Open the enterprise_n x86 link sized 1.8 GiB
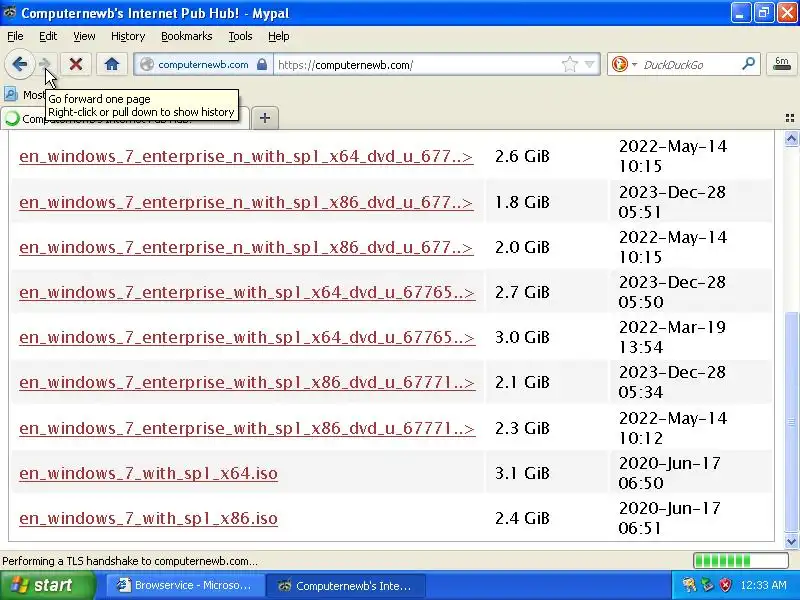800x600 pixels. tap(246, 202)
